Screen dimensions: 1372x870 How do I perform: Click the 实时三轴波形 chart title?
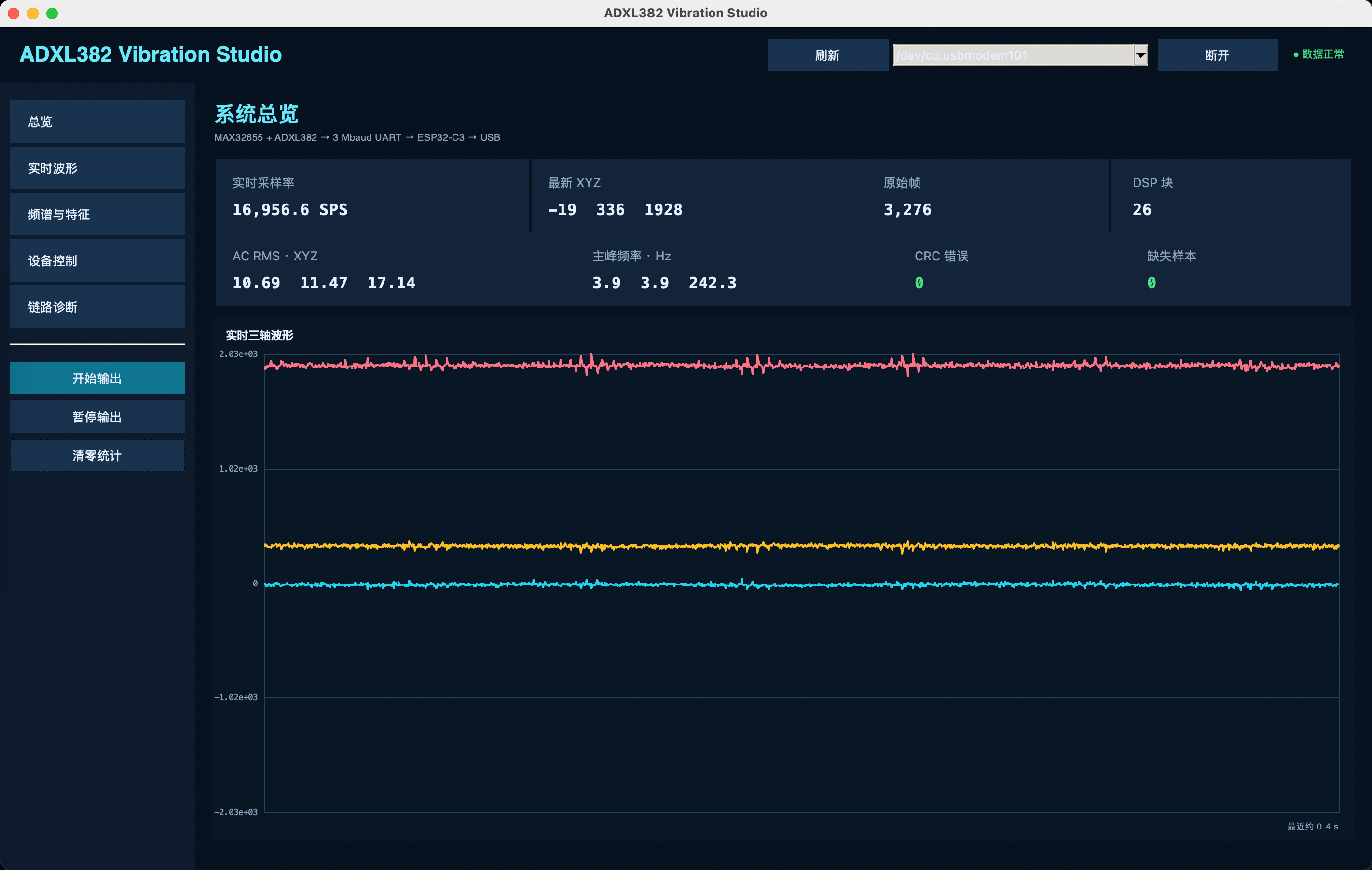[259, 335]
